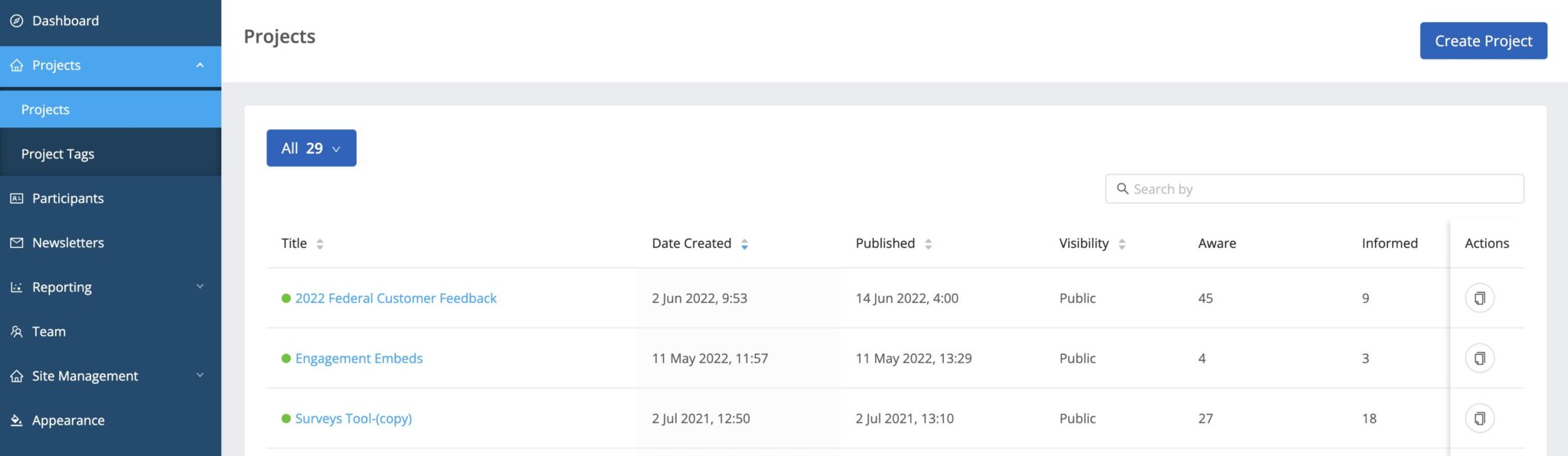This screenshot has width=1568, height=456.
Task: Expand the Site Management section
Action: coord(200,376)
